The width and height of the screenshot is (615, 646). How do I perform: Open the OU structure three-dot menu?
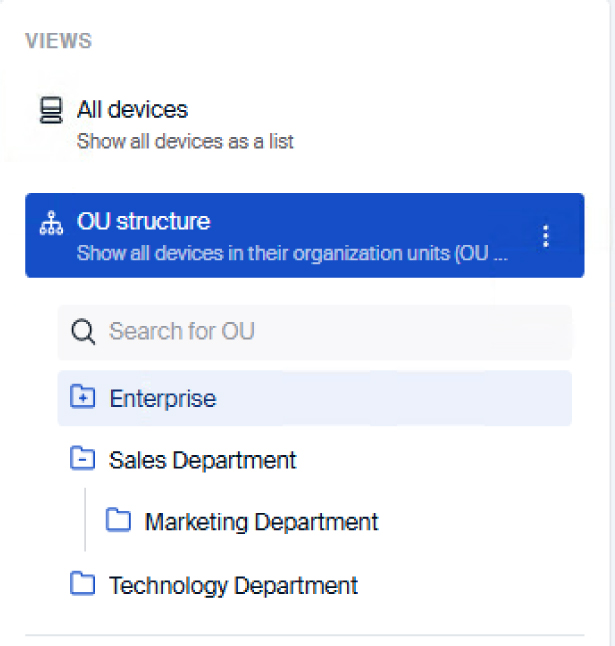pos(545,236)
